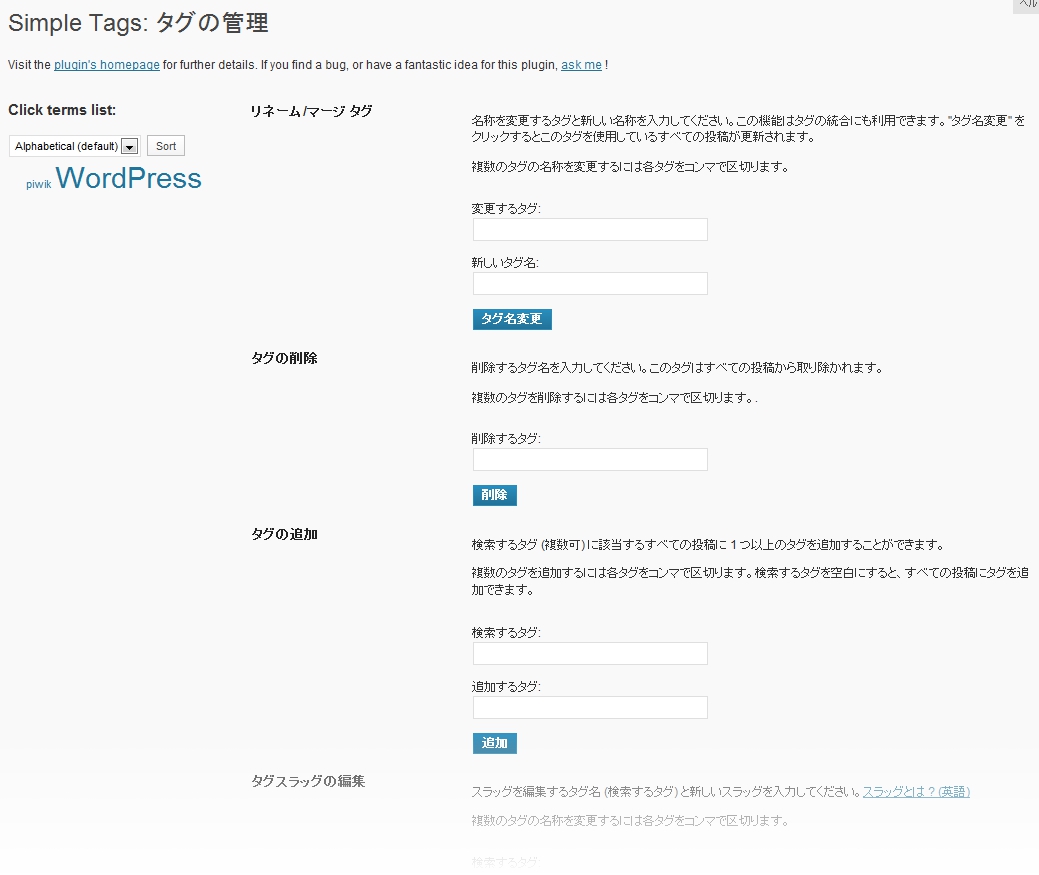
Task: Click into the 新しいタグ名 input field
Action: coord(589,283)
